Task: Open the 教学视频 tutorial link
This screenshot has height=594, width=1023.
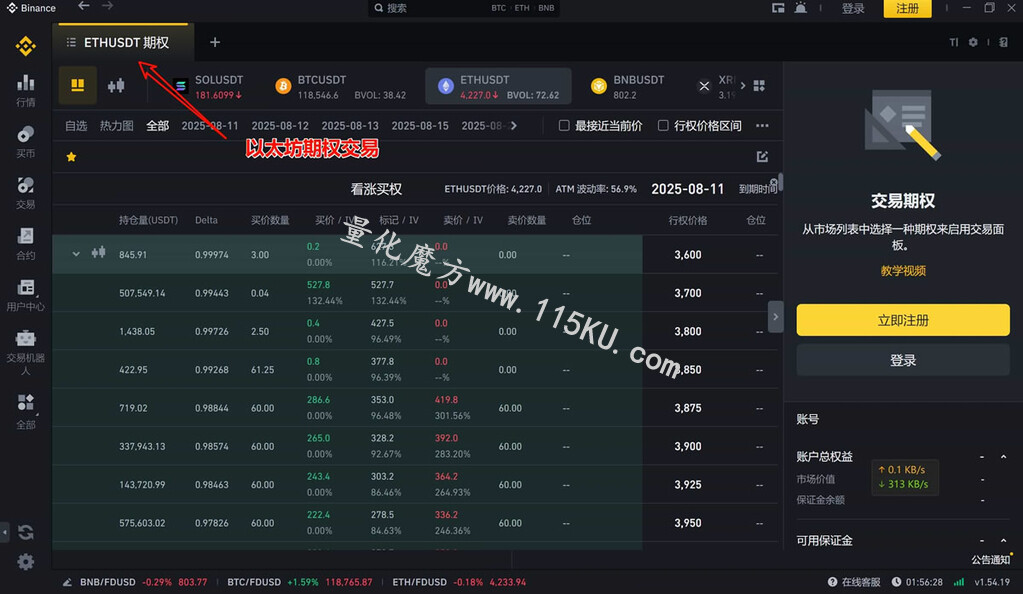Action: (903, 270)
